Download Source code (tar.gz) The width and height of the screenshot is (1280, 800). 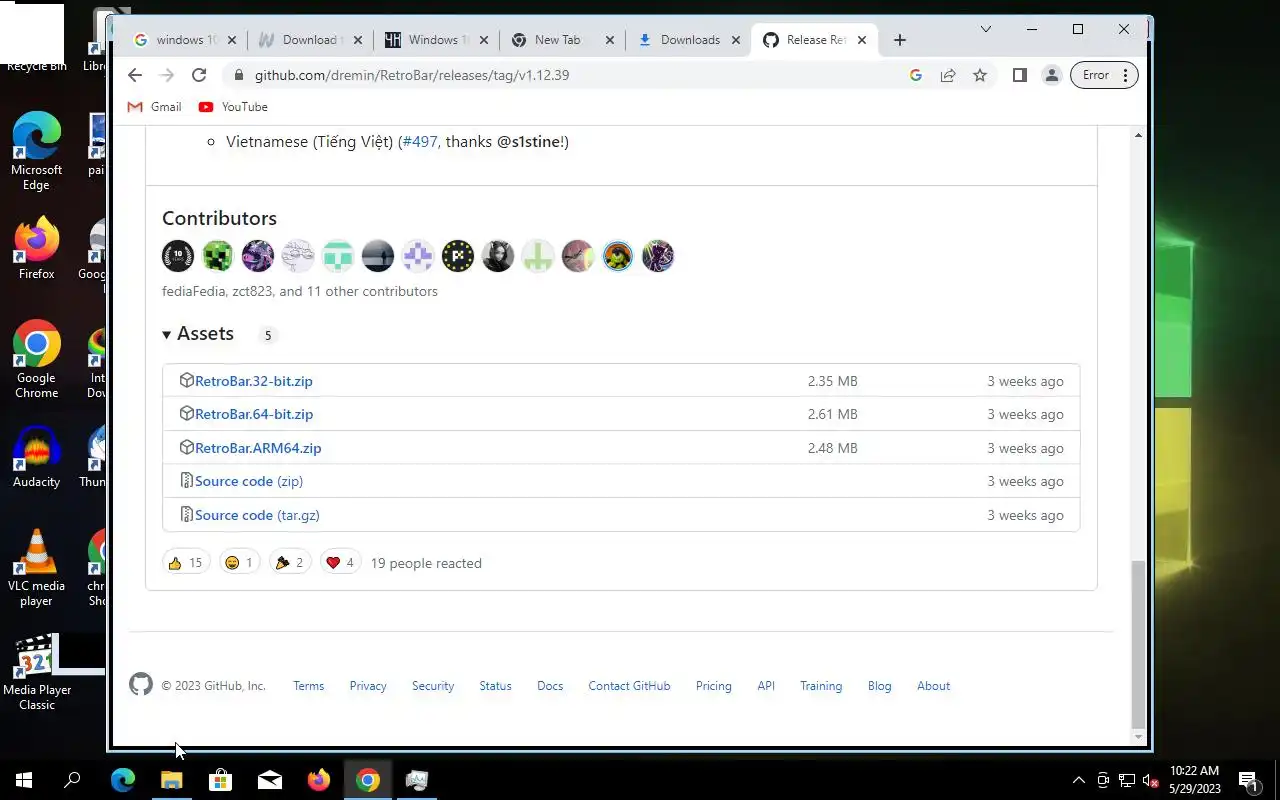(257, 515)
